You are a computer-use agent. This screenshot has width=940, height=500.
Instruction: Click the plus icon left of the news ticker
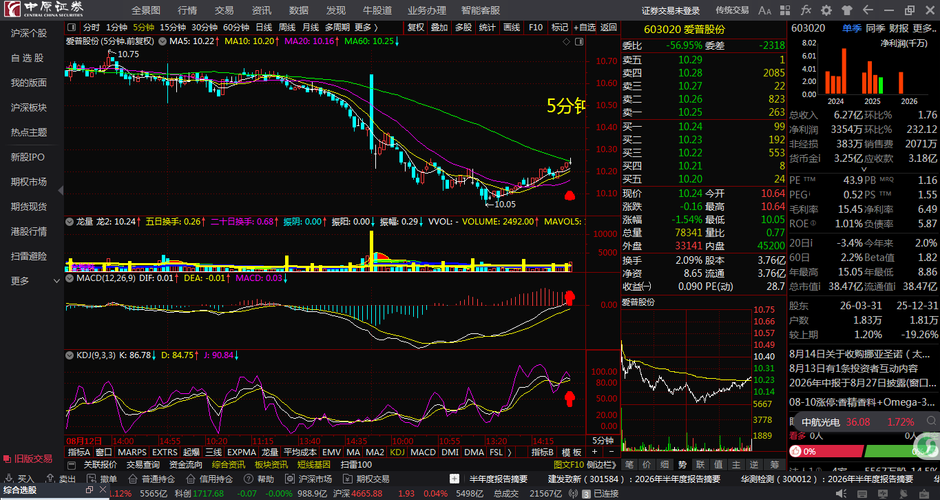click(455, 479)
